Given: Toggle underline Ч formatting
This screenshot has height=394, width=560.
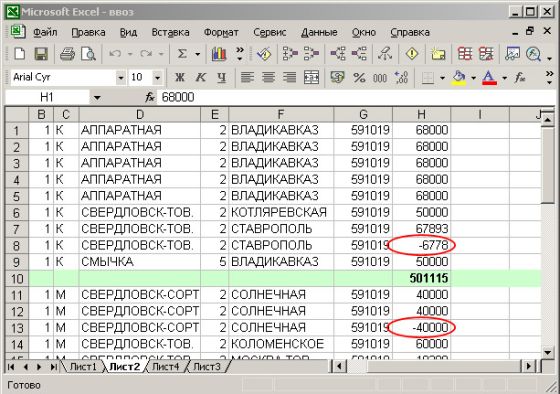Looking at the screenshot, I should pyautogui.click(x=222, y=77).
